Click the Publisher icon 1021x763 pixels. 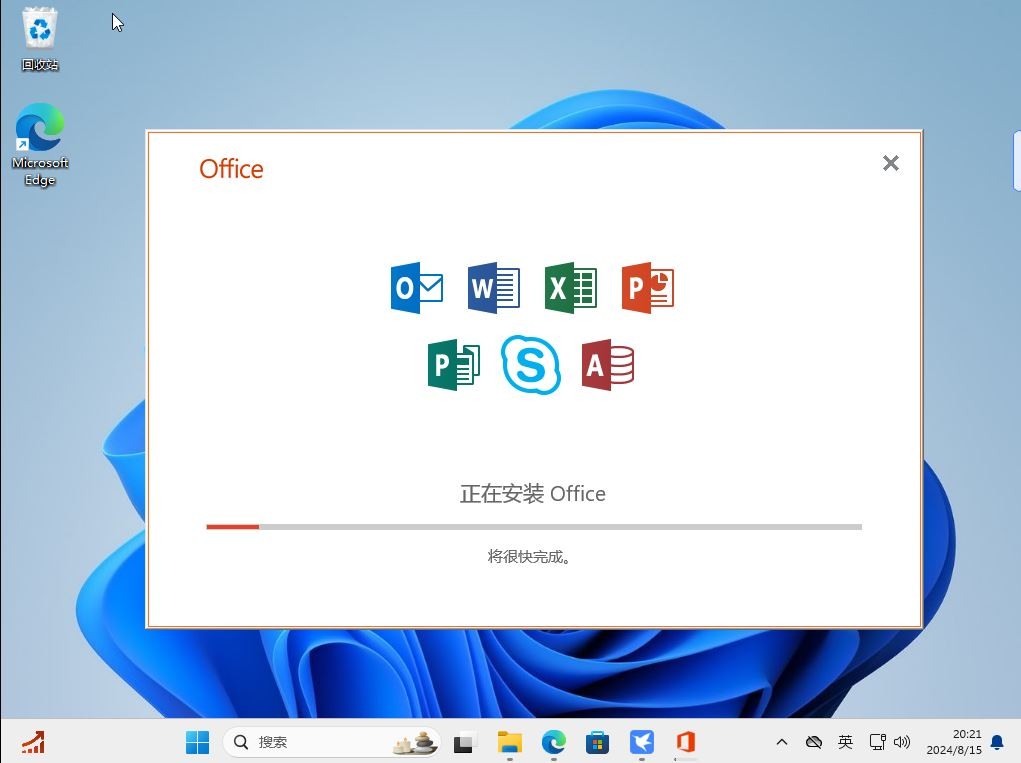(454, 365)
